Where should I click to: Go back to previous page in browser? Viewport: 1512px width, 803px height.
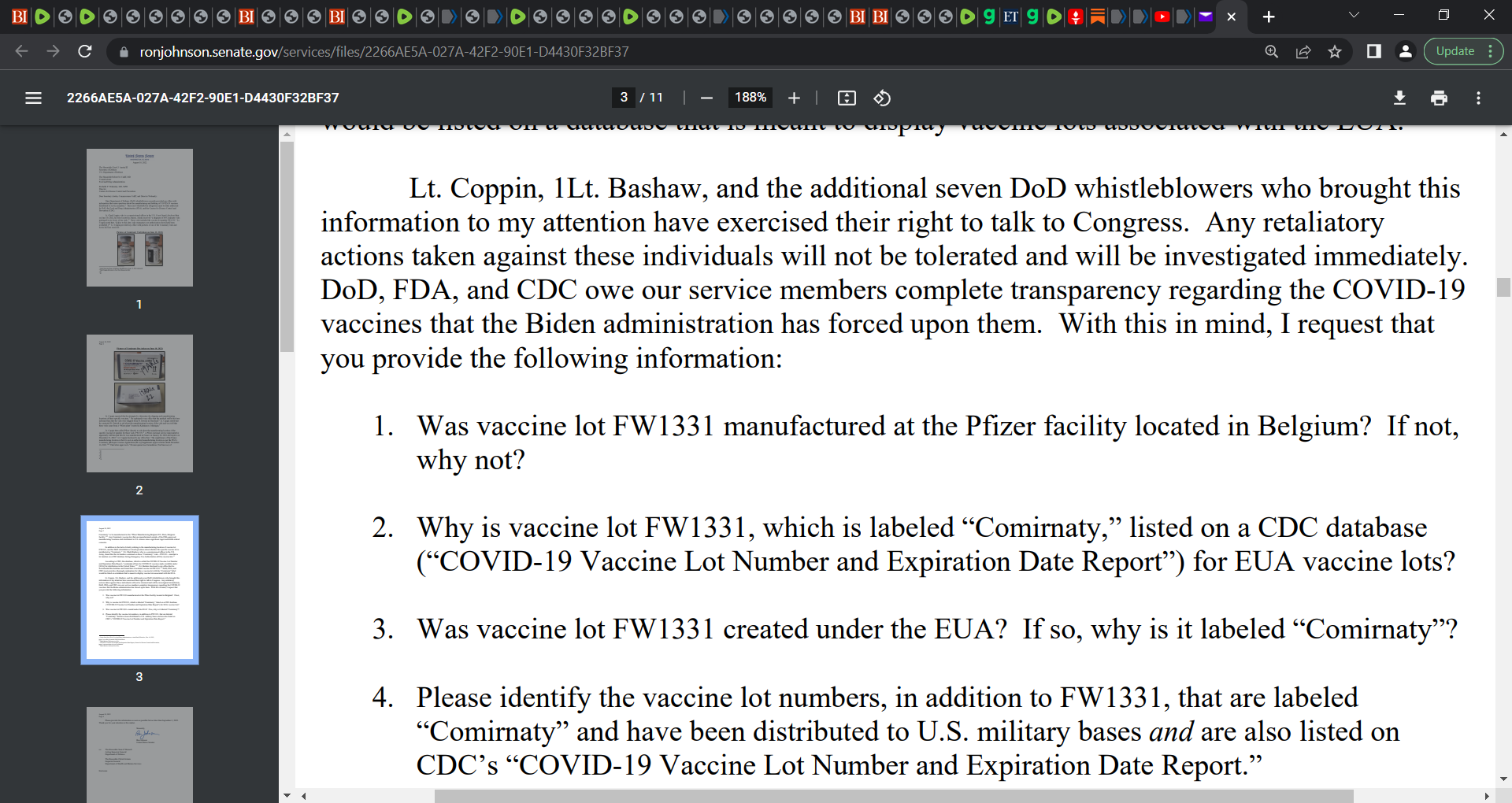(21, 51)
